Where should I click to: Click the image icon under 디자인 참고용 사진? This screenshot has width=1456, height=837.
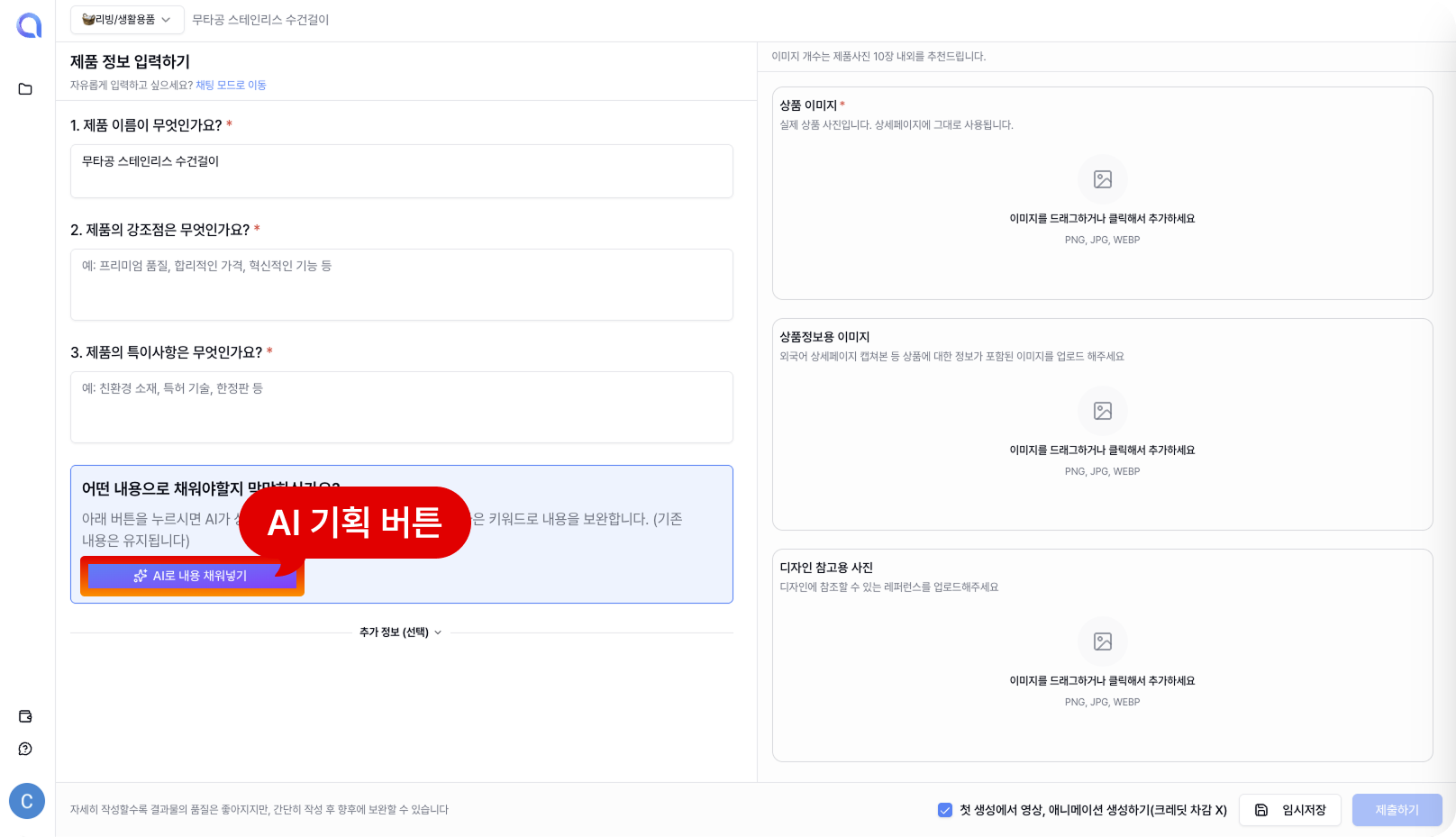pos(1103,641)
